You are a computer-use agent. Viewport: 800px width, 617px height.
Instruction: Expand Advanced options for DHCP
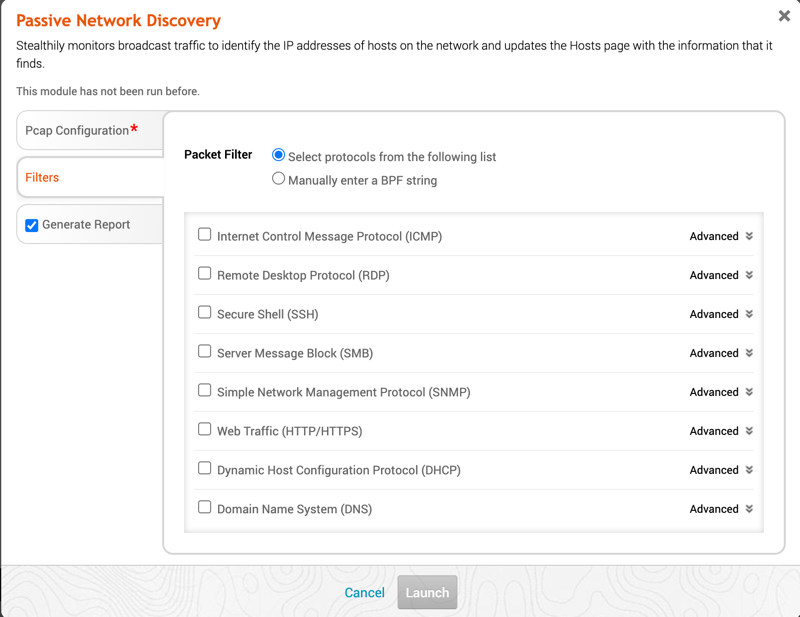pos(721,471)
